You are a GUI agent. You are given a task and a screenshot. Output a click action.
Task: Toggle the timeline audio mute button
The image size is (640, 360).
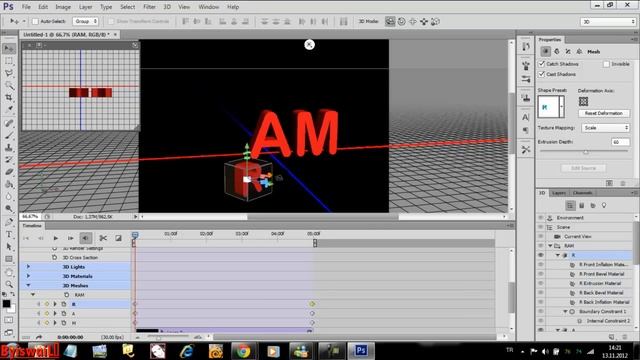point(85,238)
